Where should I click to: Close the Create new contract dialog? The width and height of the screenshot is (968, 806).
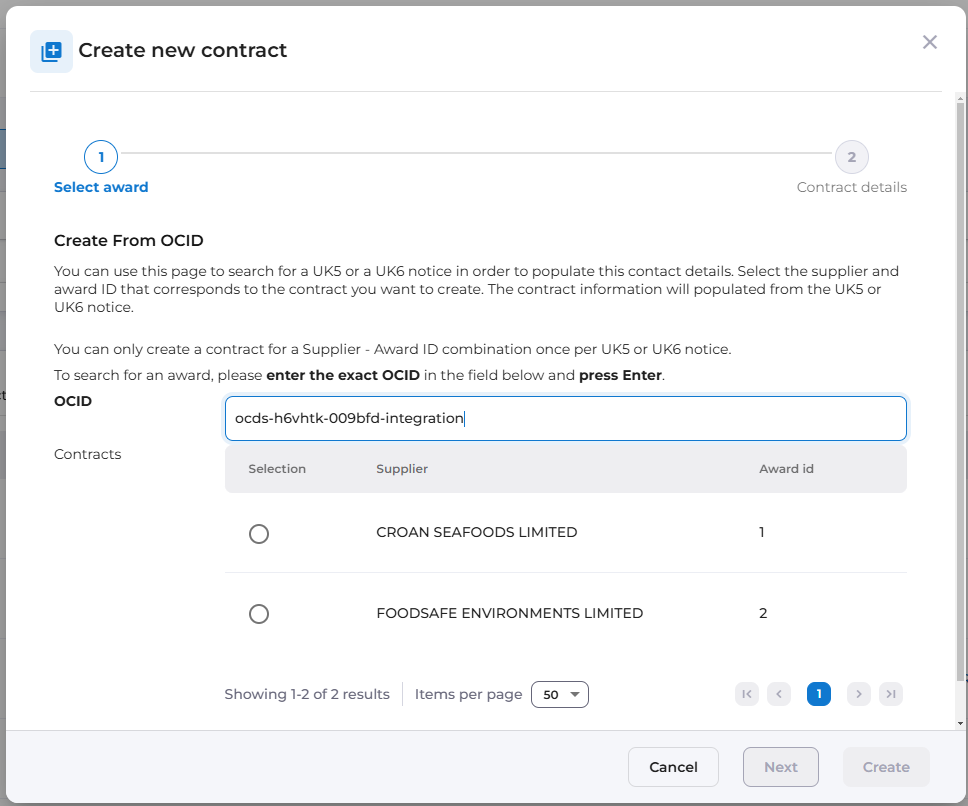point(930,42)
